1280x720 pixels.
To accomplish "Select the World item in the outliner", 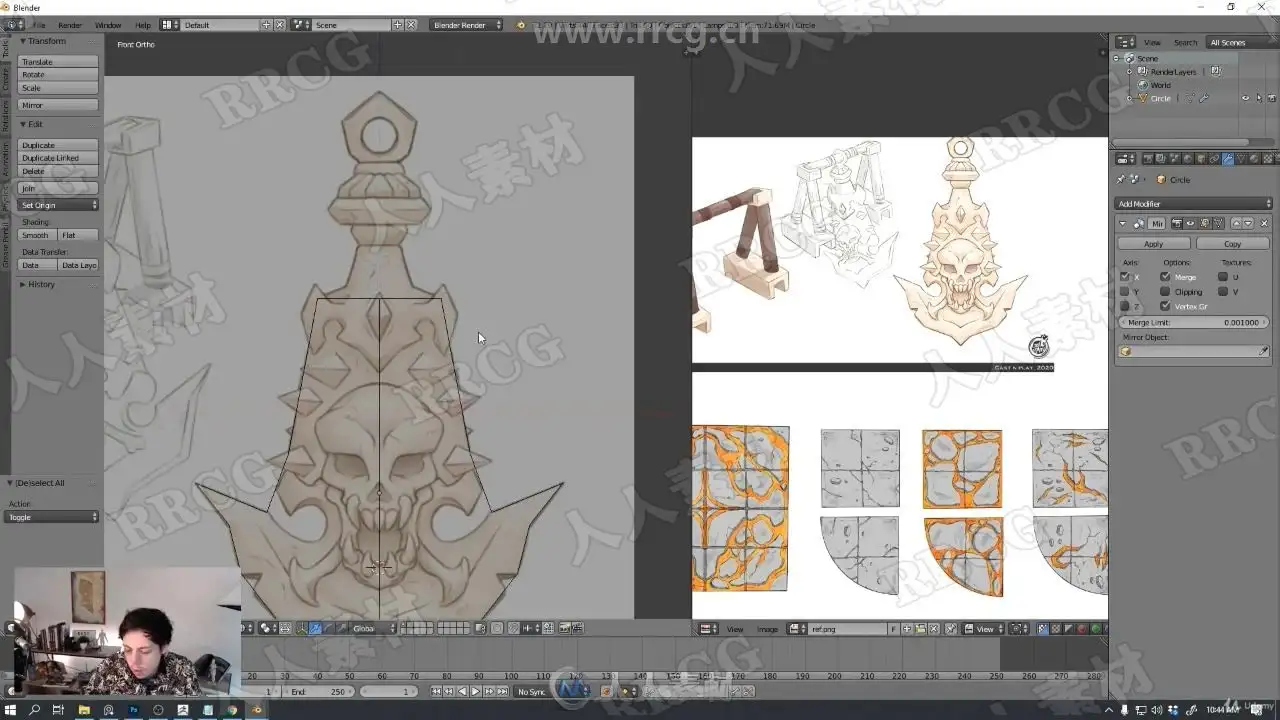I will pyautogui.click(x=1160, y=85).
